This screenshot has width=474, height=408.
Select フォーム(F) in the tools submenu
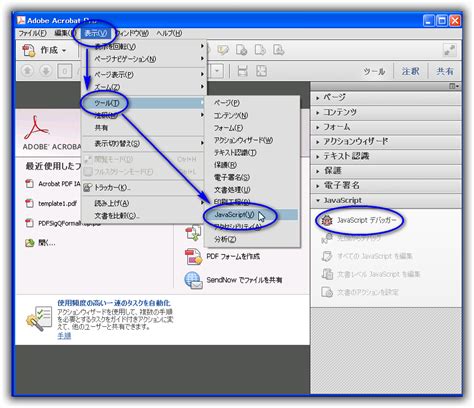[252, 128]
